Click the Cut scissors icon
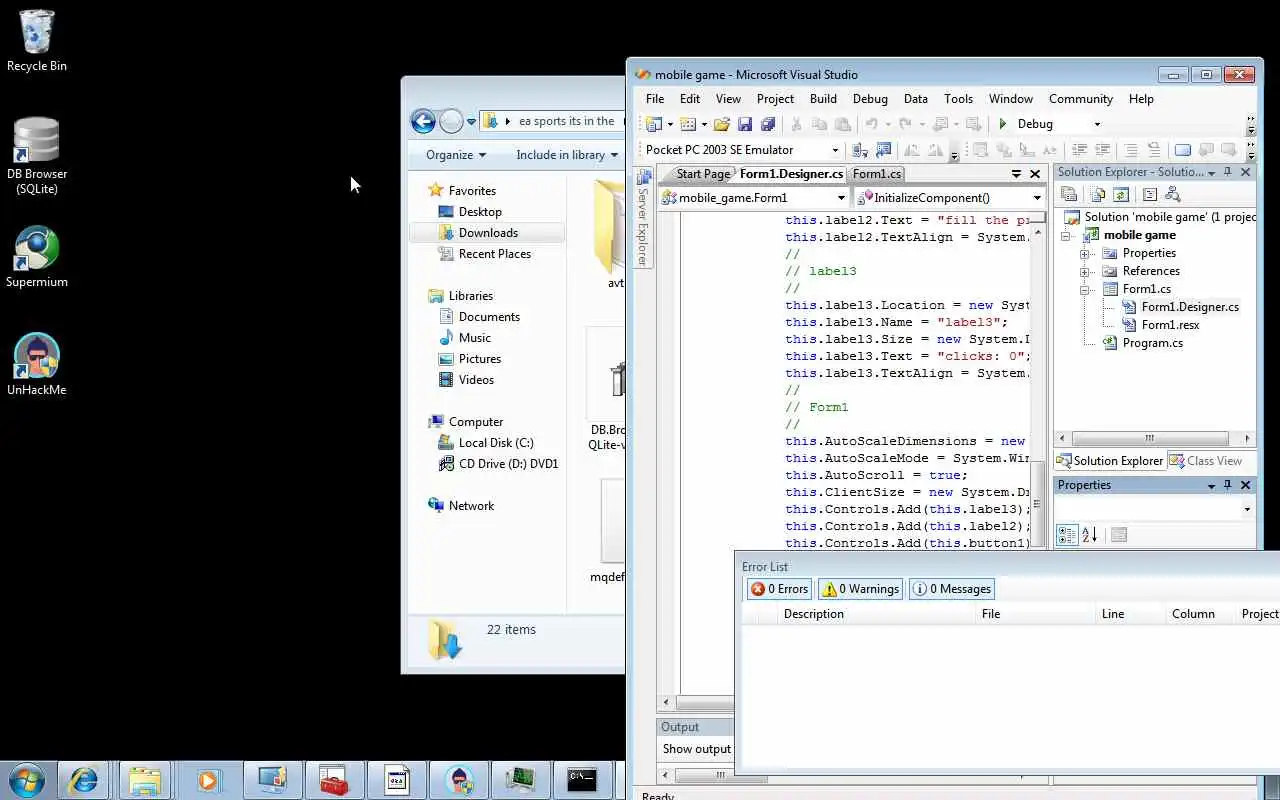The width and height of the screenshot is (1280, 800). click(x=797, y=124)
